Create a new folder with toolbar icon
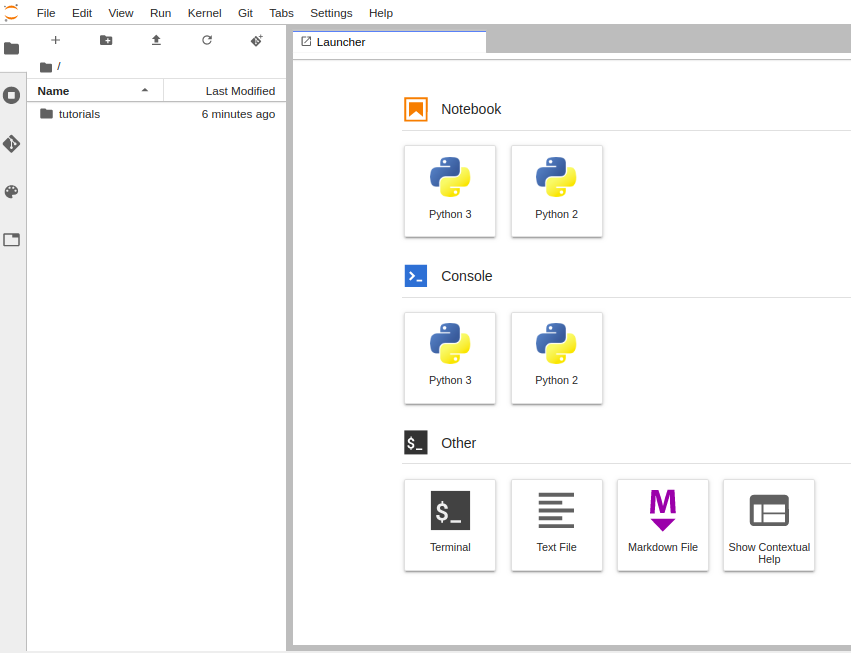Screen dimensions: 851x653 (106, 40)
